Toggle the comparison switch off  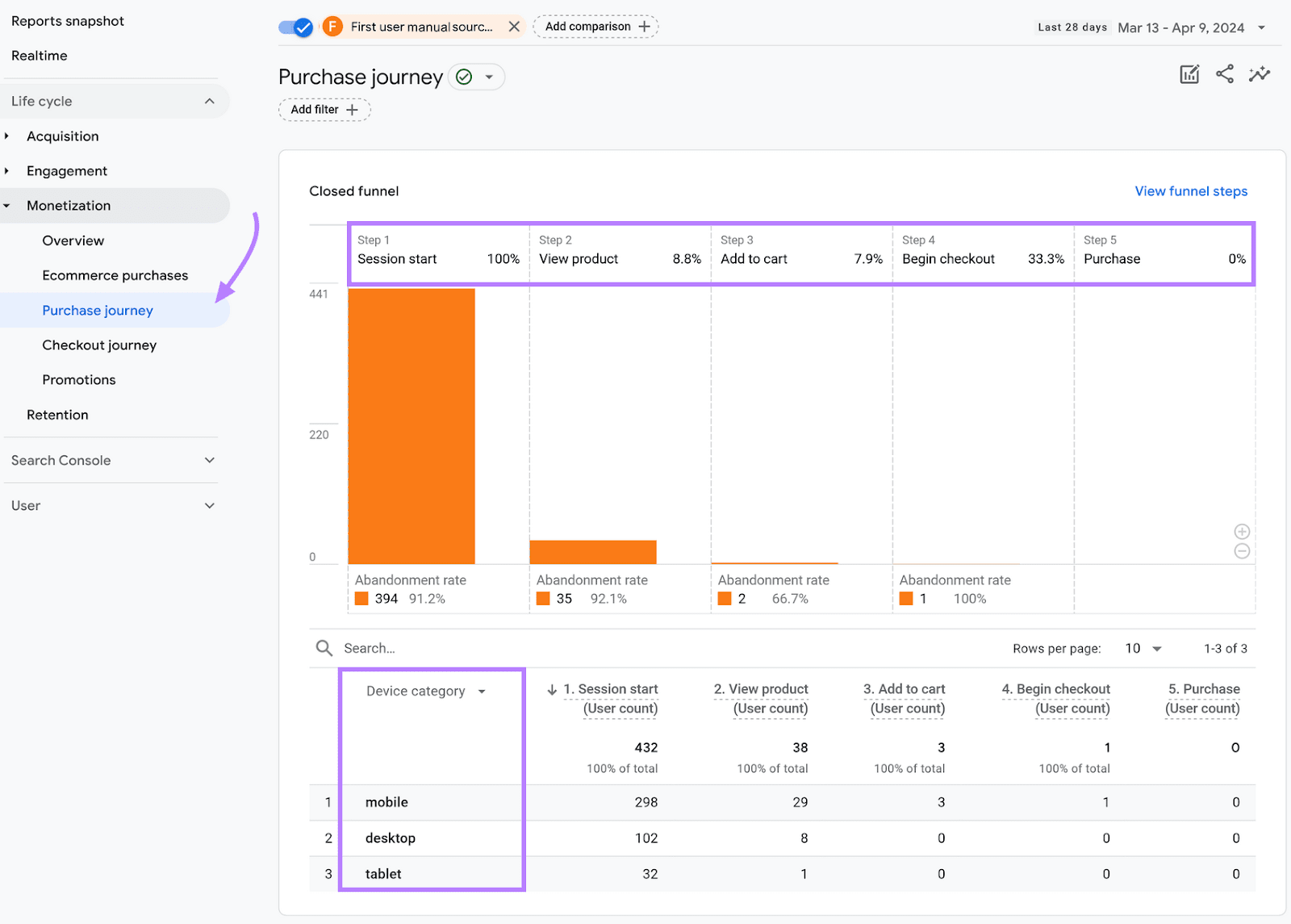(x=295, y=27)
